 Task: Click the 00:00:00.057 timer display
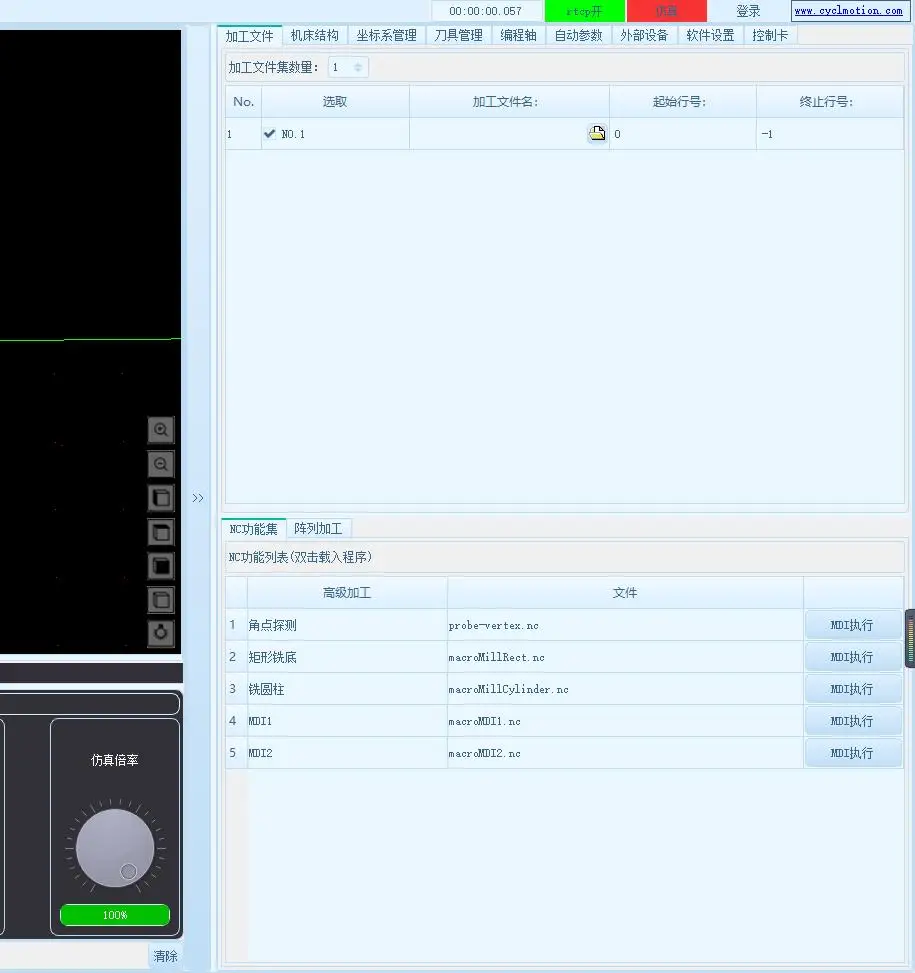coord(485,11)
